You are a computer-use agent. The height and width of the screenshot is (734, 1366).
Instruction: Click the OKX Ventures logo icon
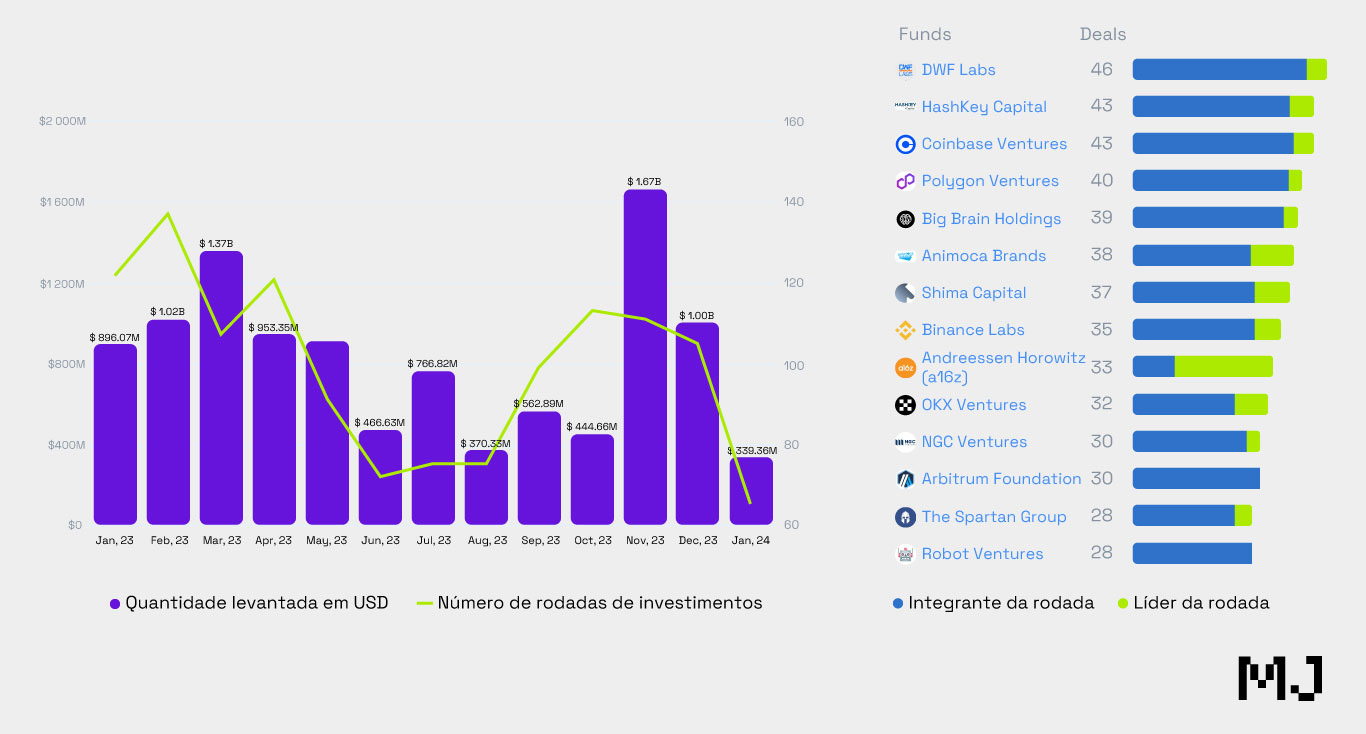pyautogui.click(x=905, y=405)
